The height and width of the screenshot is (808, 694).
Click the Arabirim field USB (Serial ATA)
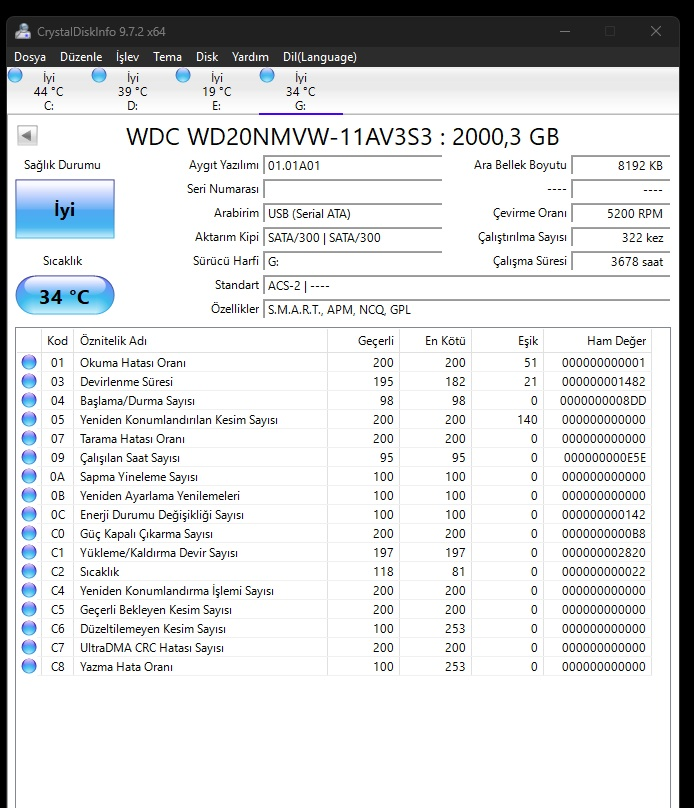click(x=352, y=213)
